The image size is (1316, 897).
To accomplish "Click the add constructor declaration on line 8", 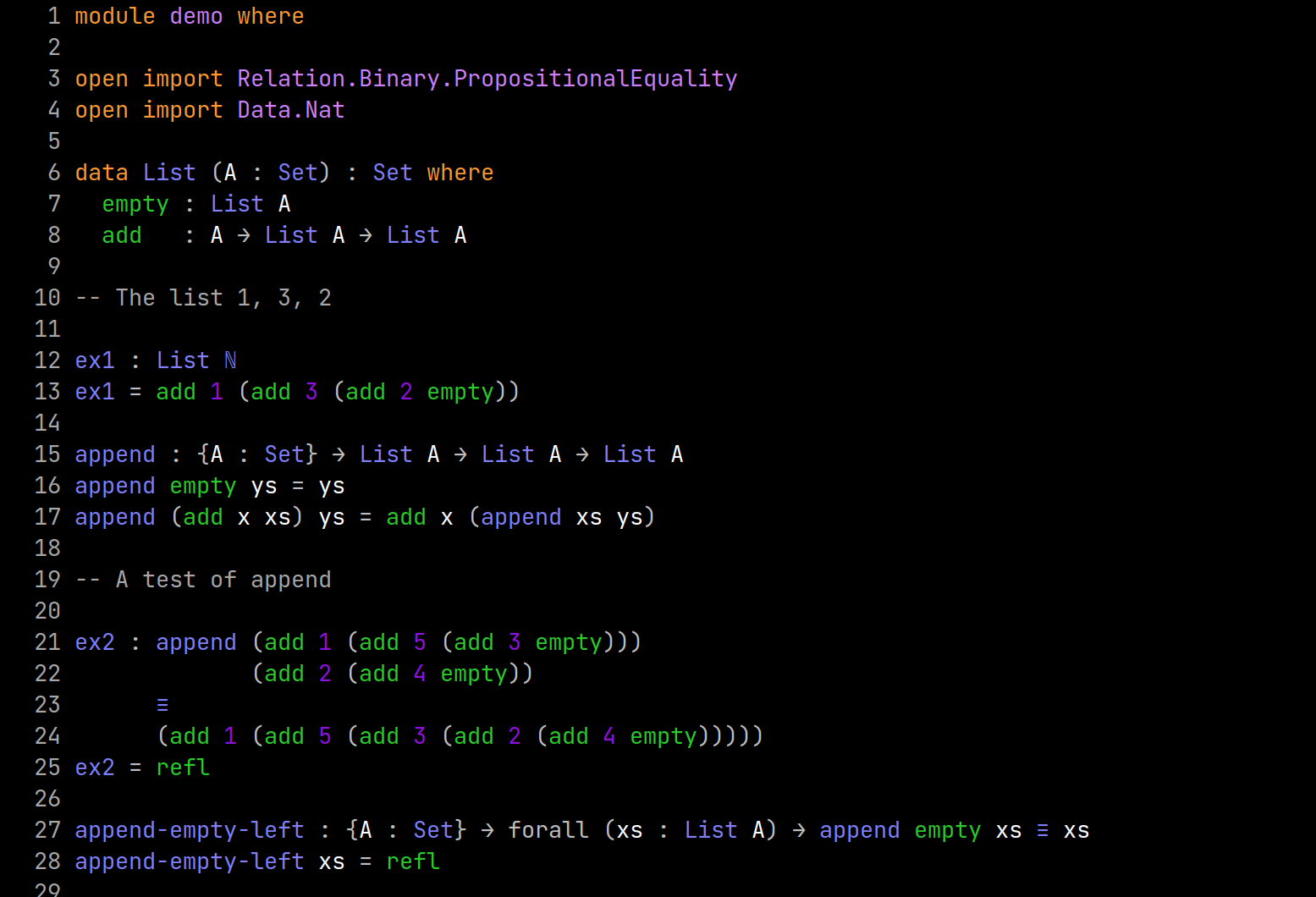I will tap(121, 234).
